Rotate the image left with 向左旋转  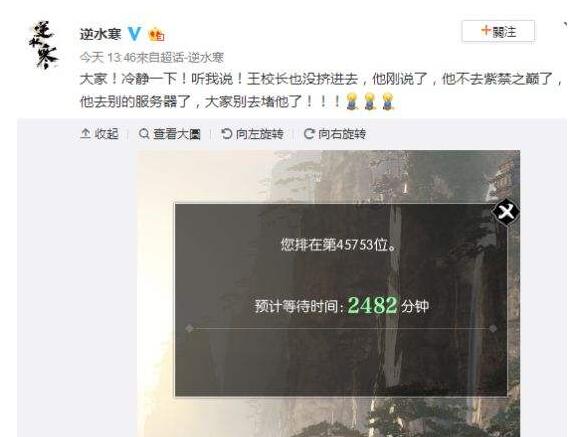click(x=252, y=134)
